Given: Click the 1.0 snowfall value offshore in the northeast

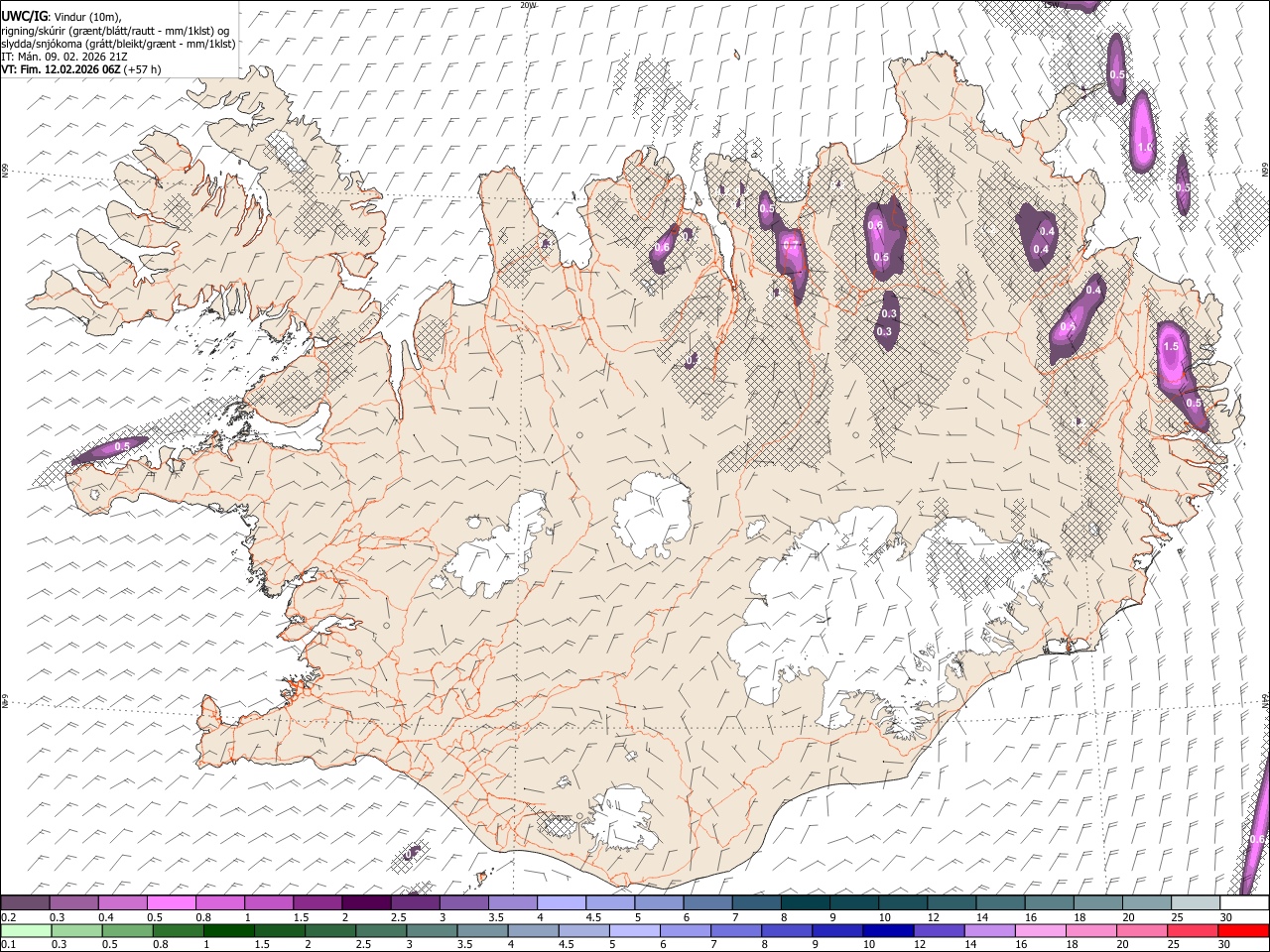Looking at the screenshot, I should pyautogui.click(x=1144, y=147).
